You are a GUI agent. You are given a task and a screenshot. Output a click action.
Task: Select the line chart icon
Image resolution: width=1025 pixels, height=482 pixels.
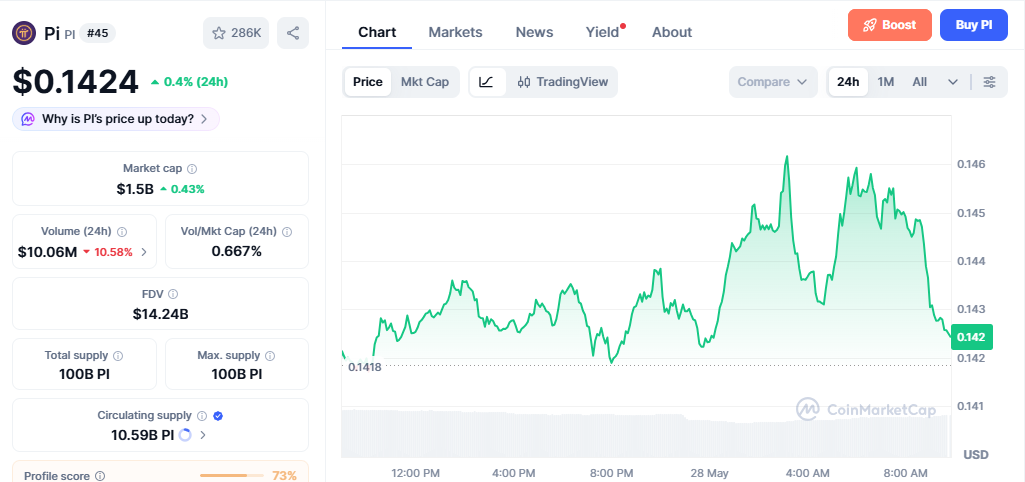(486, 82)
